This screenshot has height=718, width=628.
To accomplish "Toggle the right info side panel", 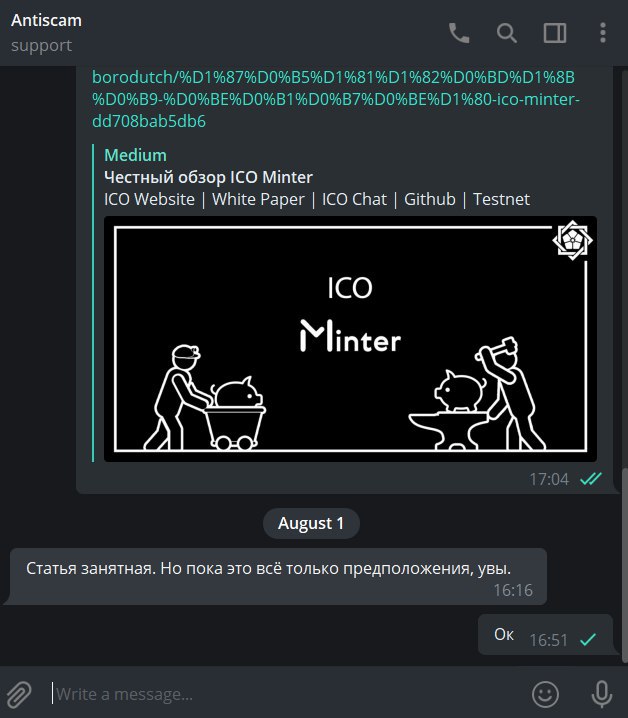I will (x=555, y=33).
